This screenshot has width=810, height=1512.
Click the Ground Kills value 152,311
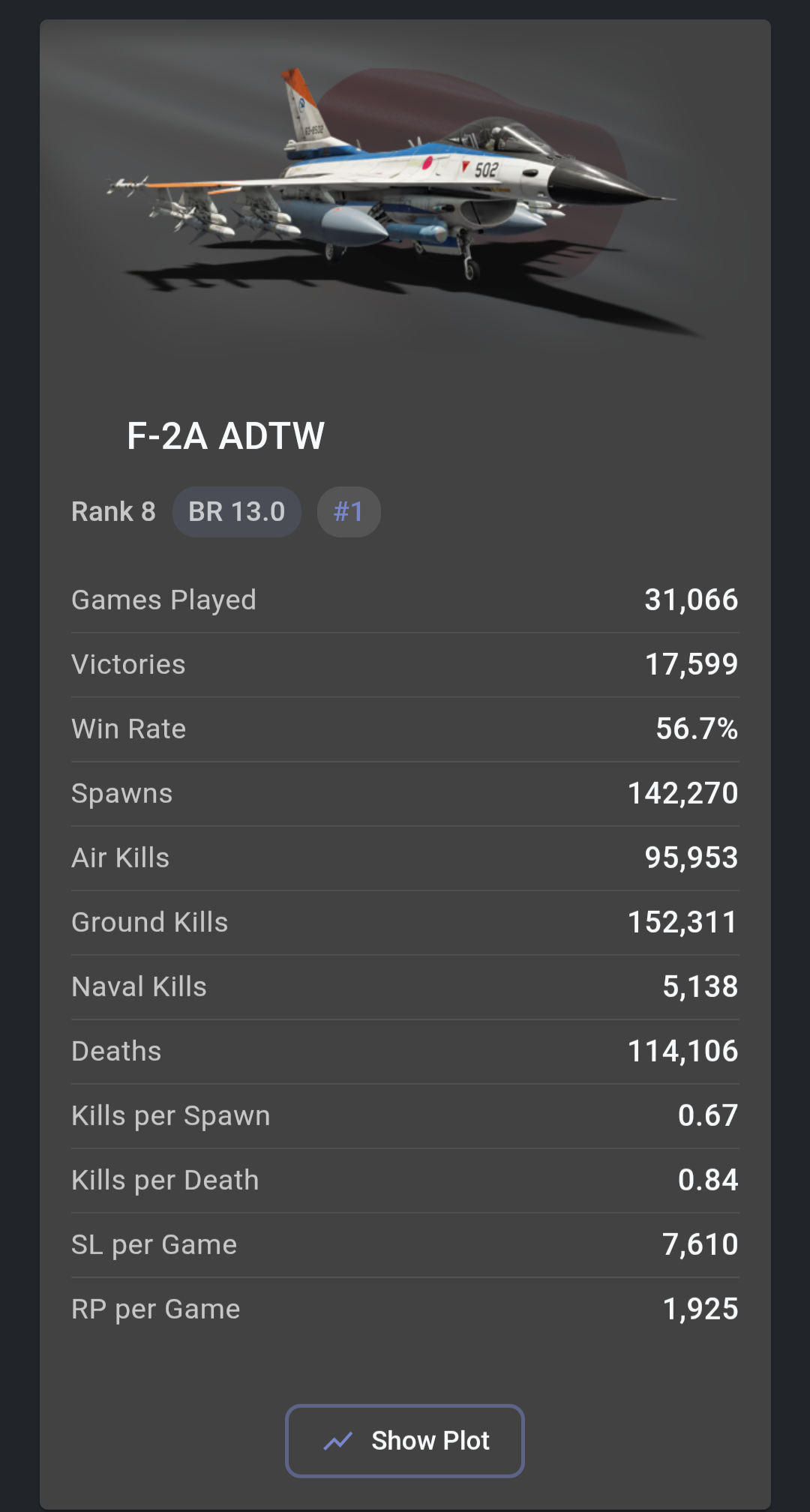682,922
